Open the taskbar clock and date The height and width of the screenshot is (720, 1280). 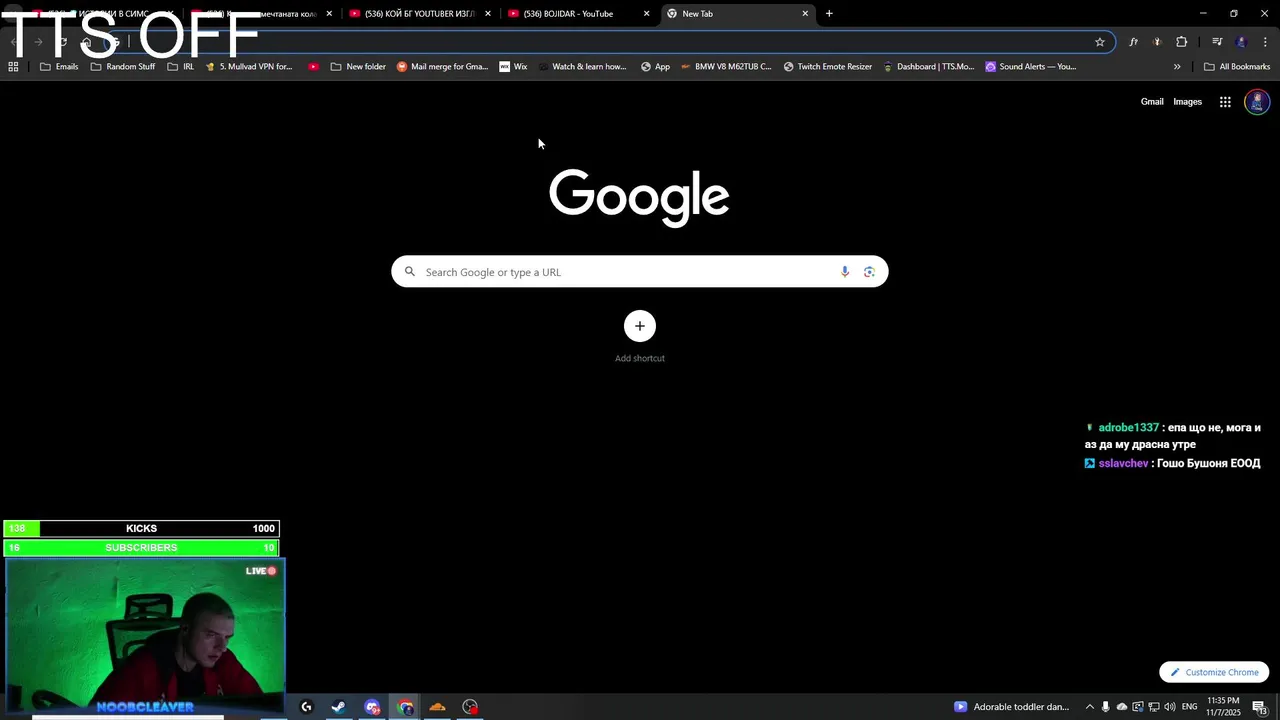pos(1223,707)
